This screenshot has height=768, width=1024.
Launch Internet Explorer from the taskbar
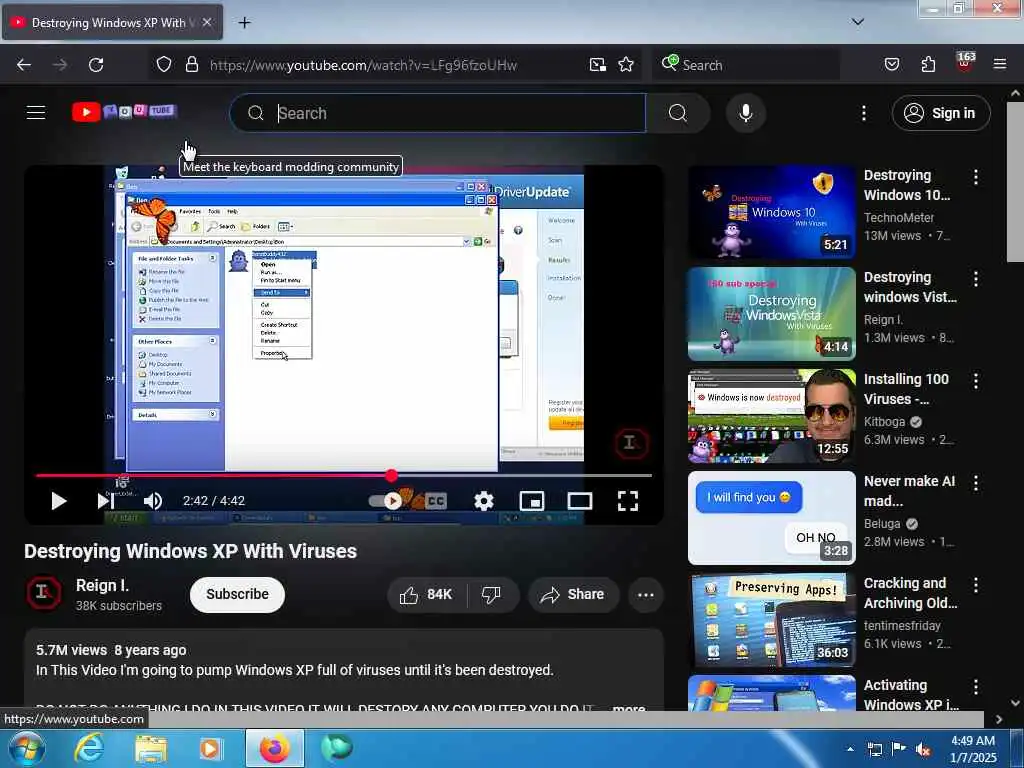(x=89, y=748)
